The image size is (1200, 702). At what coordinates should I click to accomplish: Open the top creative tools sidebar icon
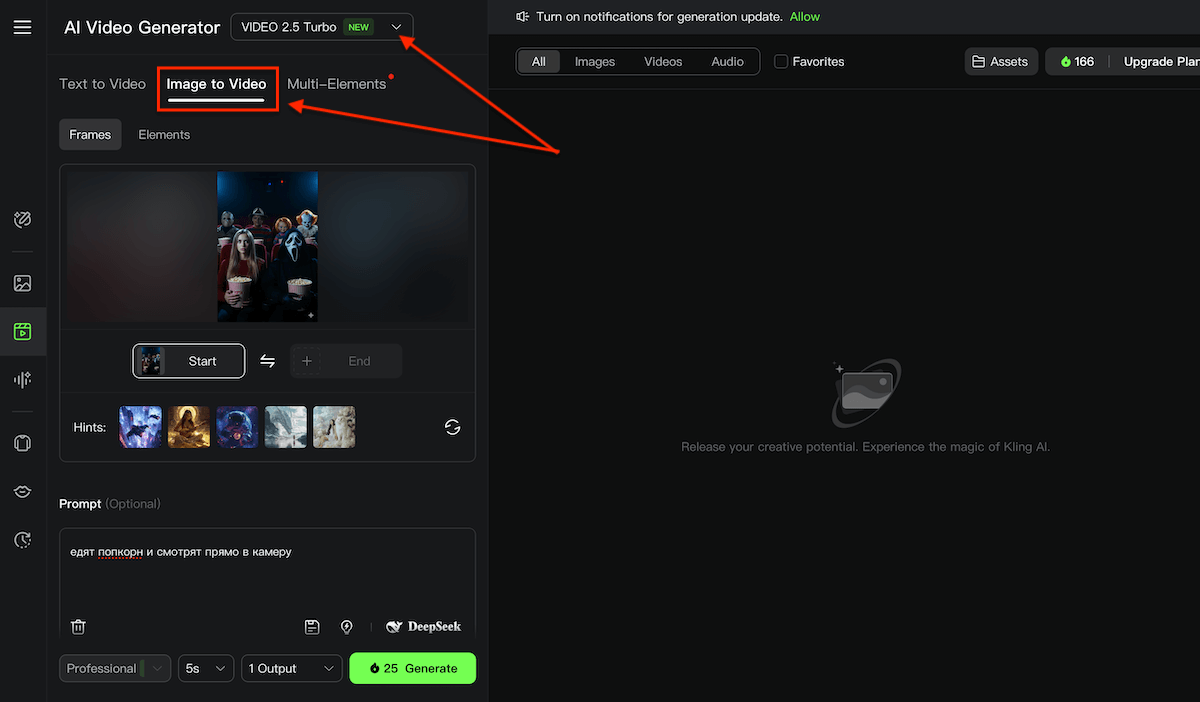coord(22,219)
